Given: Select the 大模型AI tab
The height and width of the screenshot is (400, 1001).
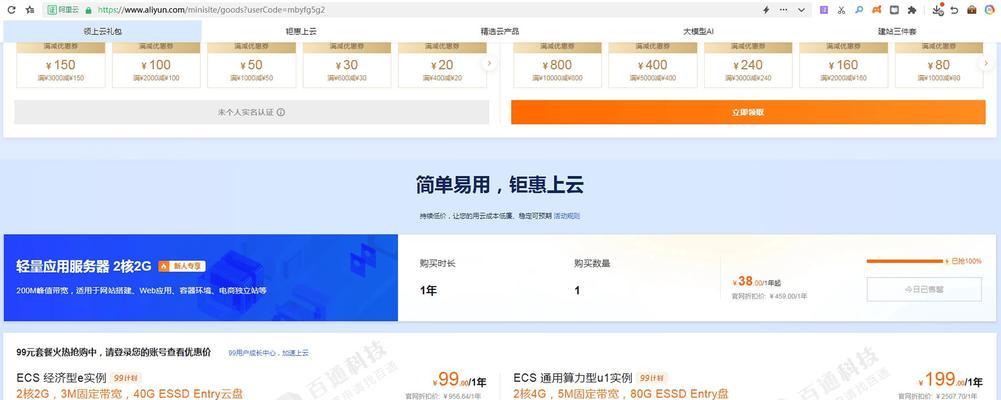Looking at the screenshot, I should click(698, 31).
